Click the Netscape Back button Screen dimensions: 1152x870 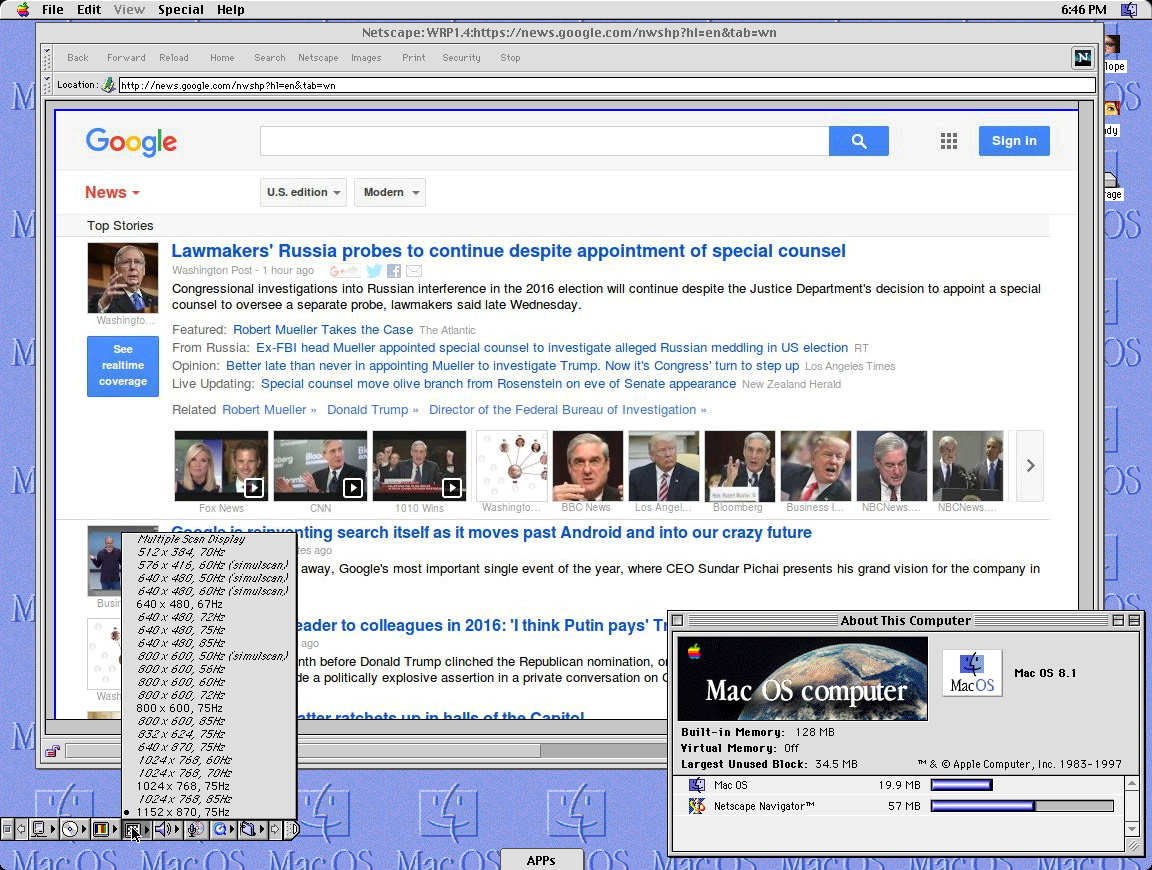coord(77,58)
